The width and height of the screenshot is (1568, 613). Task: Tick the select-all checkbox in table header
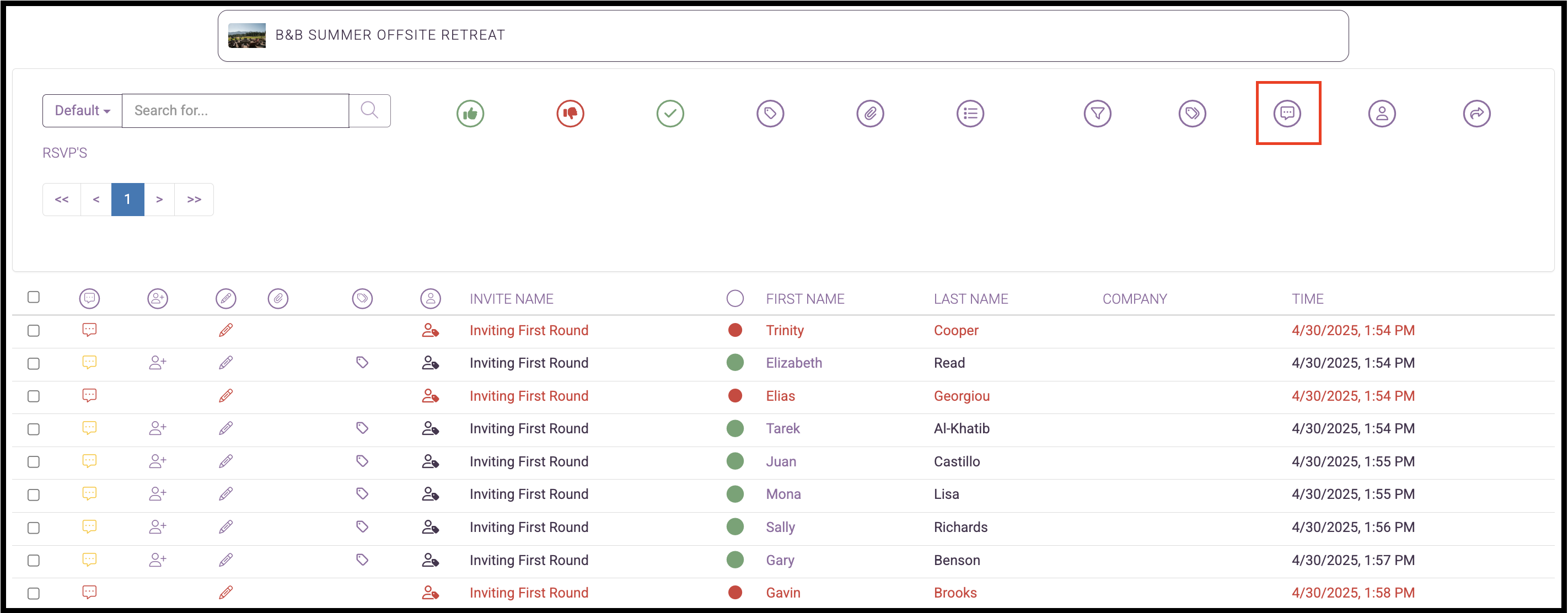[34, 297]
